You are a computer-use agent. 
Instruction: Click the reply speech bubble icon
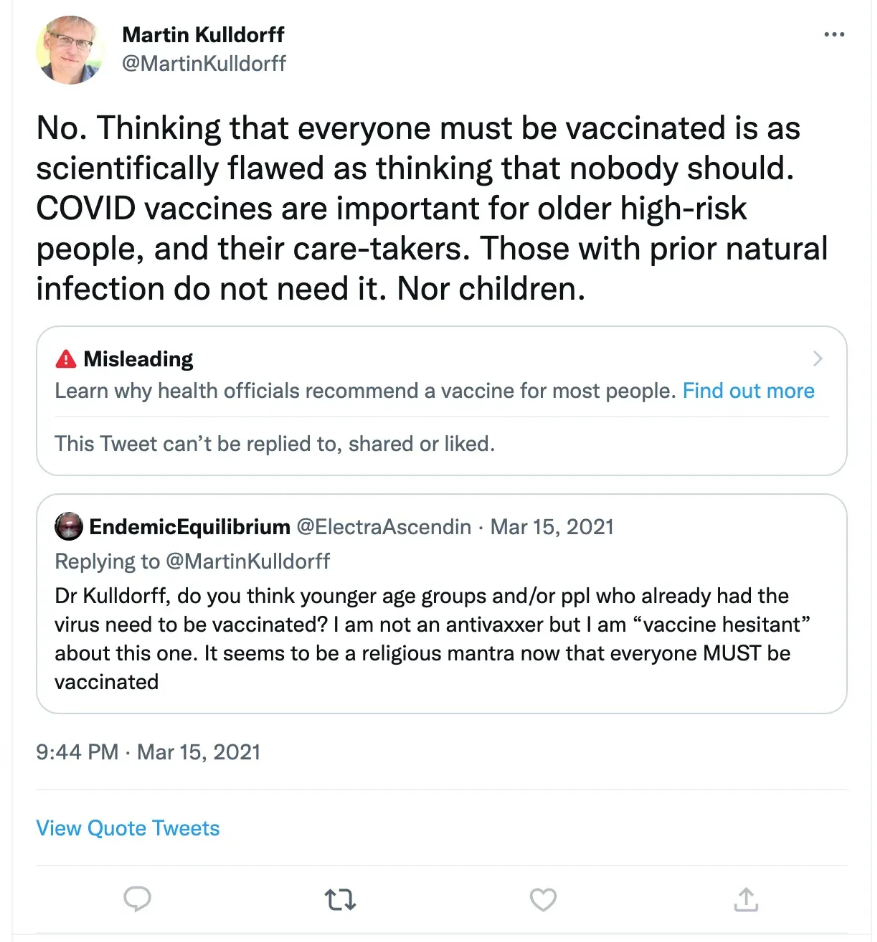tap(137, 899)
